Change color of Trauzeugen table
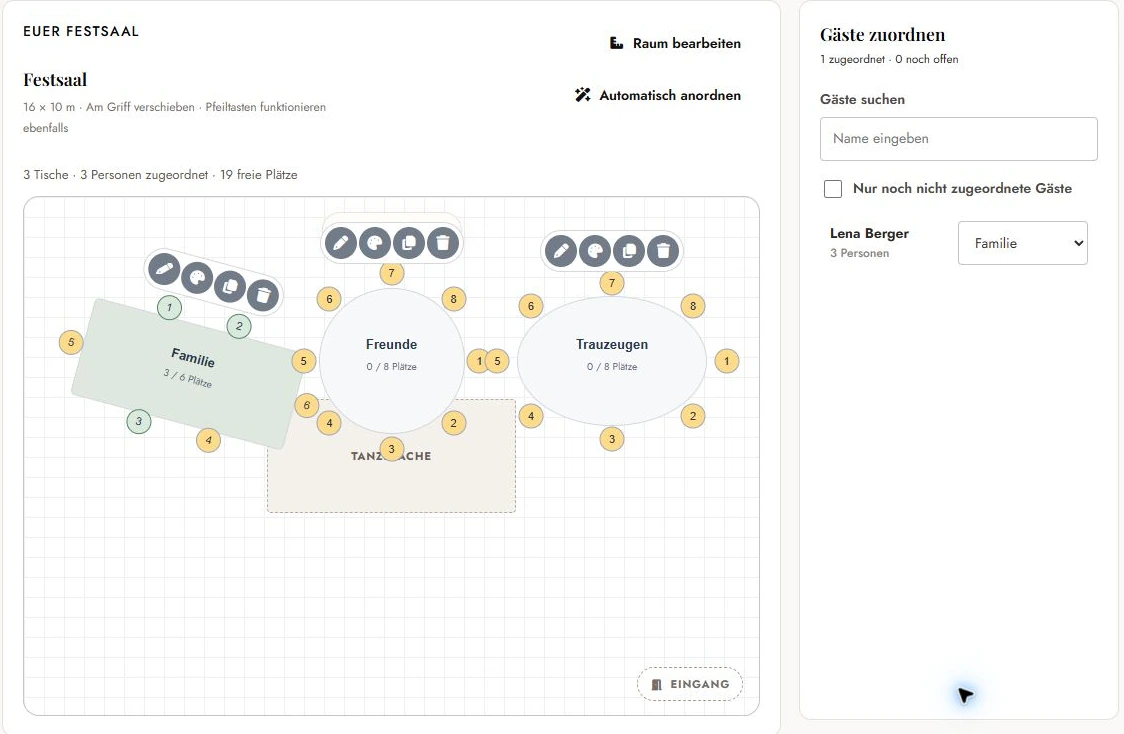Image resolution: width=1124 pixels, height=734 pixels. point(595,251)
